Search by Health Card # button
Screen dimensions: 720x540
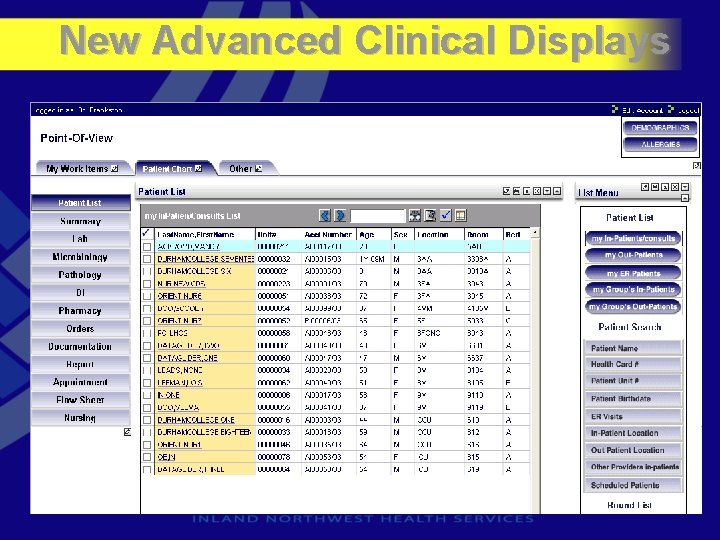tap(633, 364)
